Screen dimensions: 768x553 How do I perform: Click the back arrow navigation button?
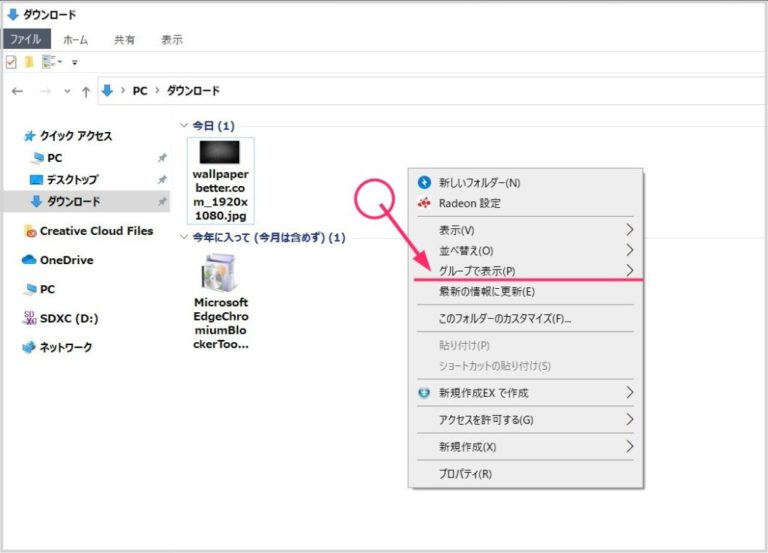[18, 91]
